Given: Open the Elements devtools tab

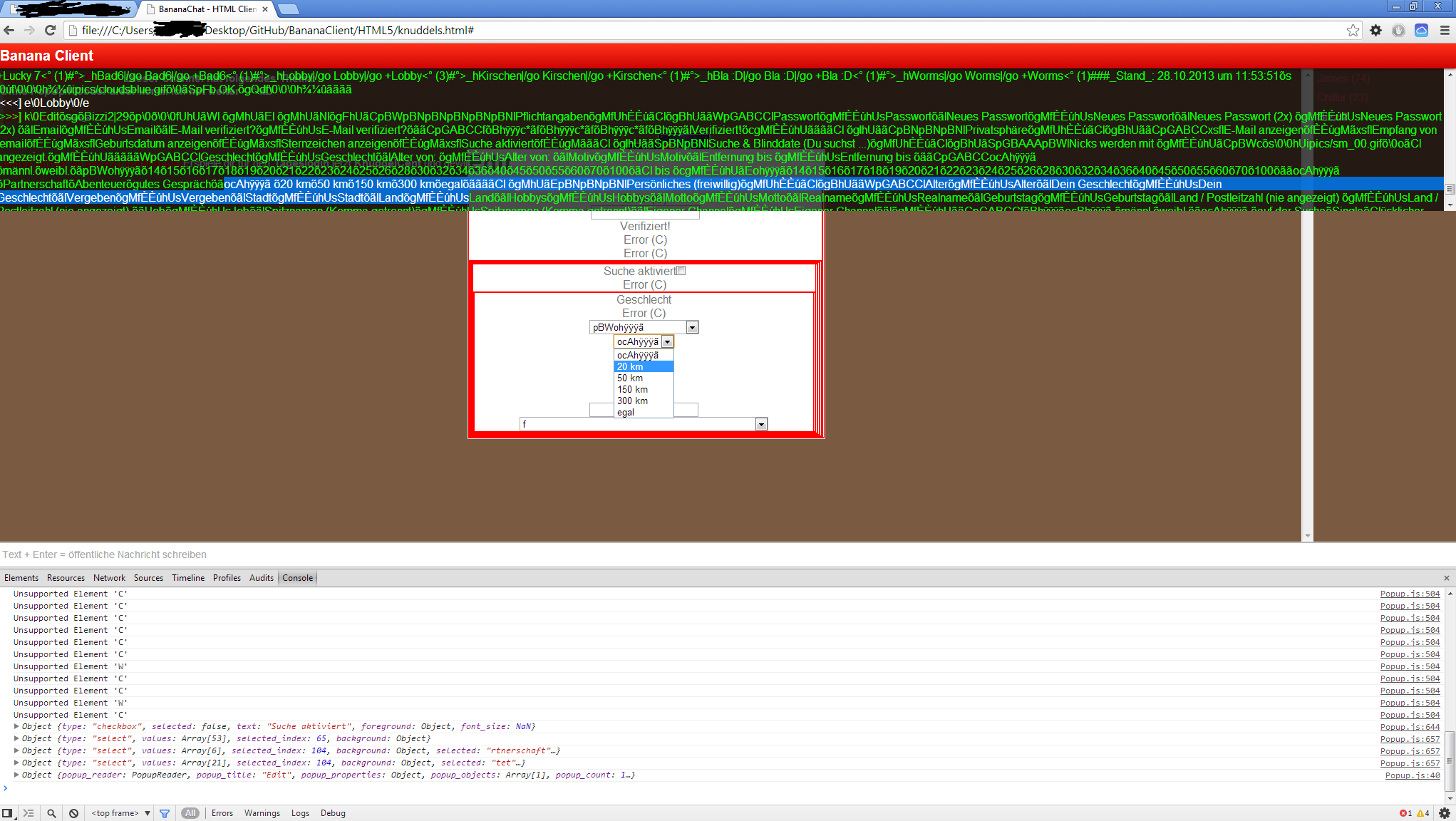Looking at the screenshot, I should coord(21,578).
